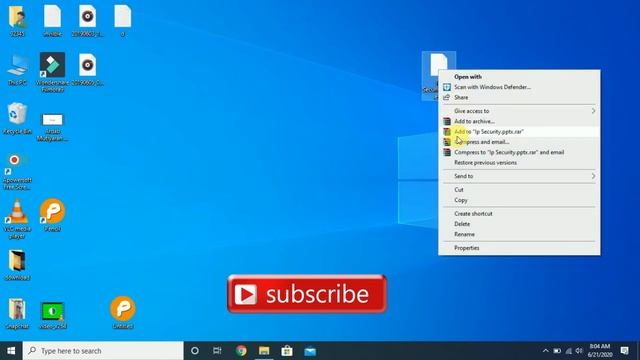Select the blank file named '0'

click(122, 17)
